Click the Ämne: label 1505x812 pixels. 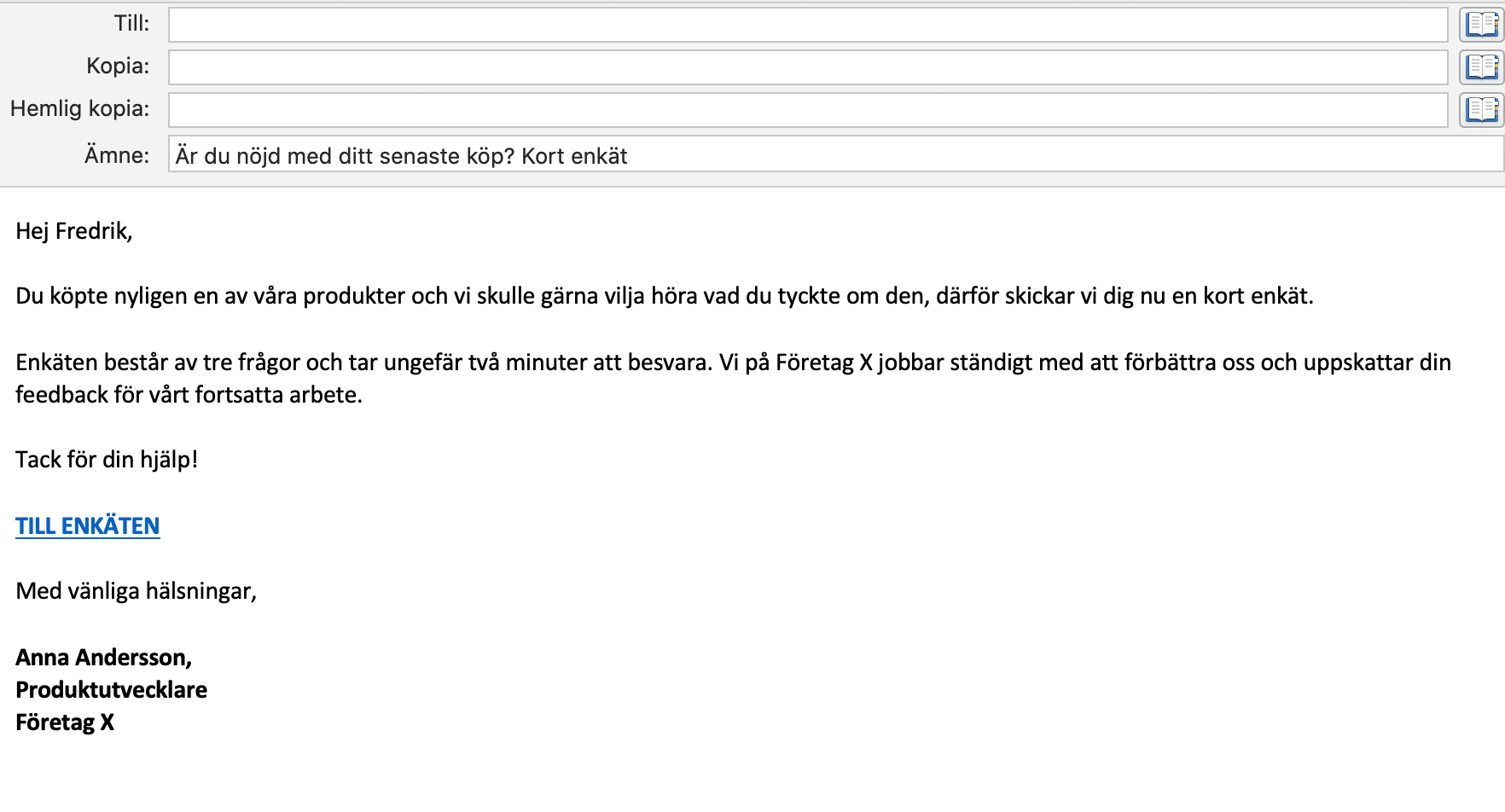click(x=116, y=154)
